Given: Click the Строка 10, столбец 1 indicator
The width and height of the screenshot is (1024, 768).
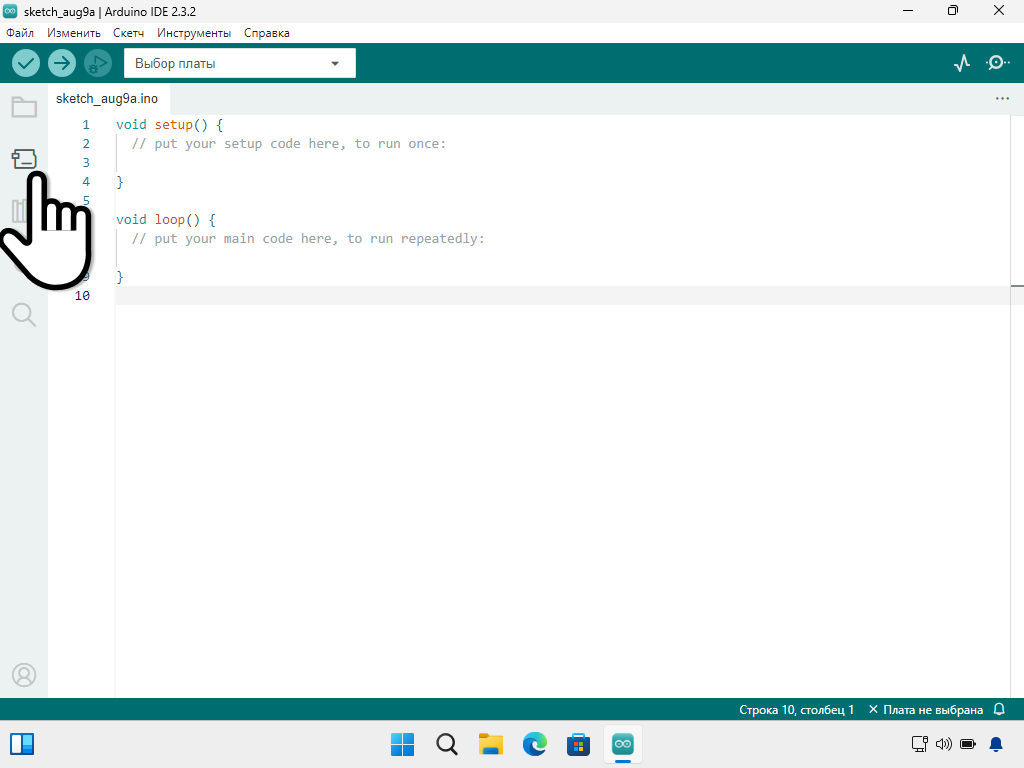Looking at the screenshot, I should click(x=796, y=710).
